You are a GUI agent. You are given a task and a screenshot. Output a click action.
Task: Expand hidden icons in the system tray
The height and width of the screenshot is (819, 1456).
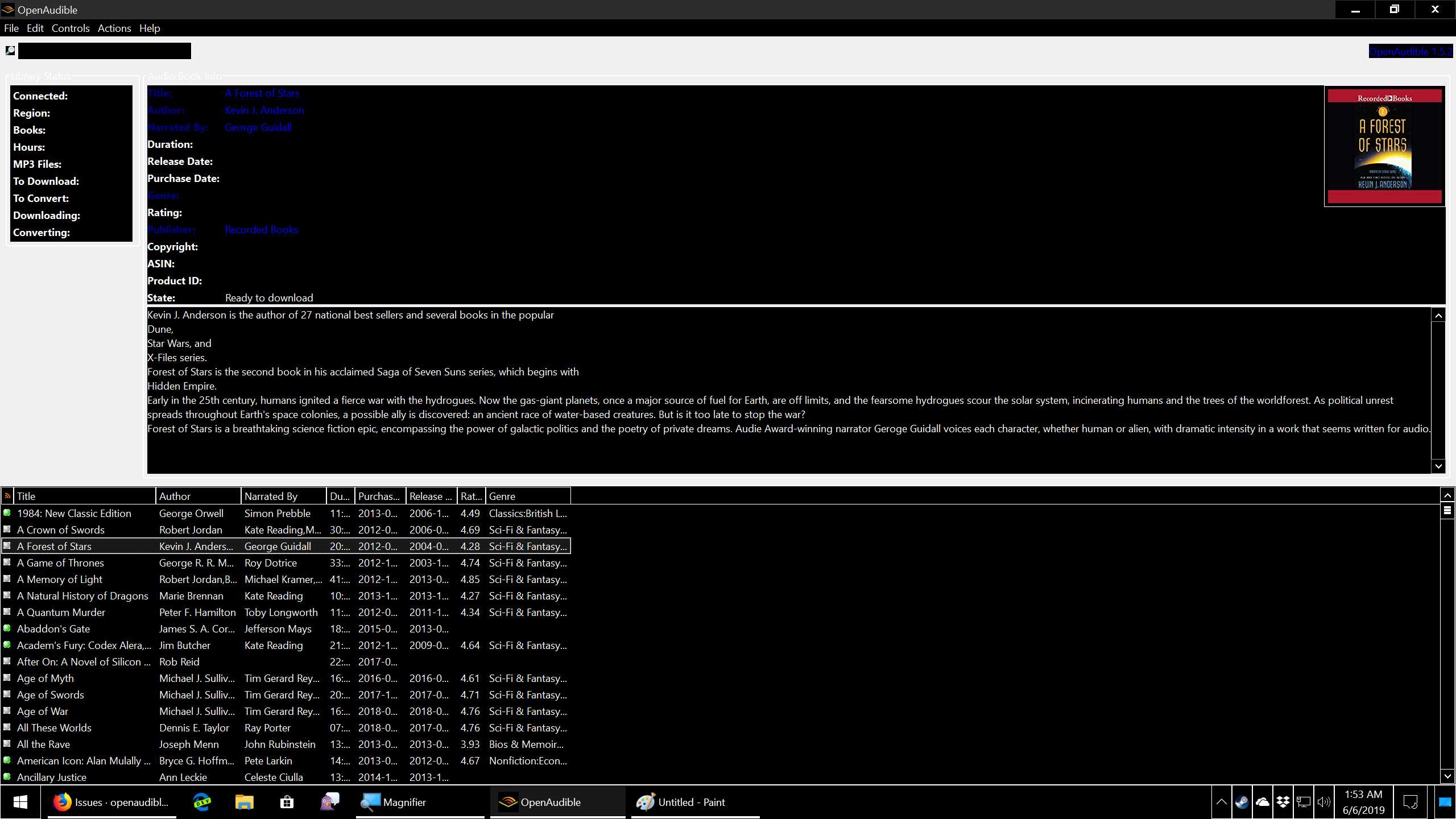[x=1221, y=802]
